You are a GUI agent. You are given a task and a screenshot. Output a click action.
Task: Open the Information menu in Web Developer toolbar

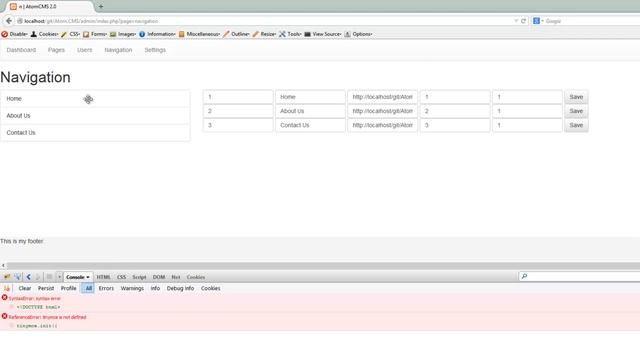click(157, 34)
